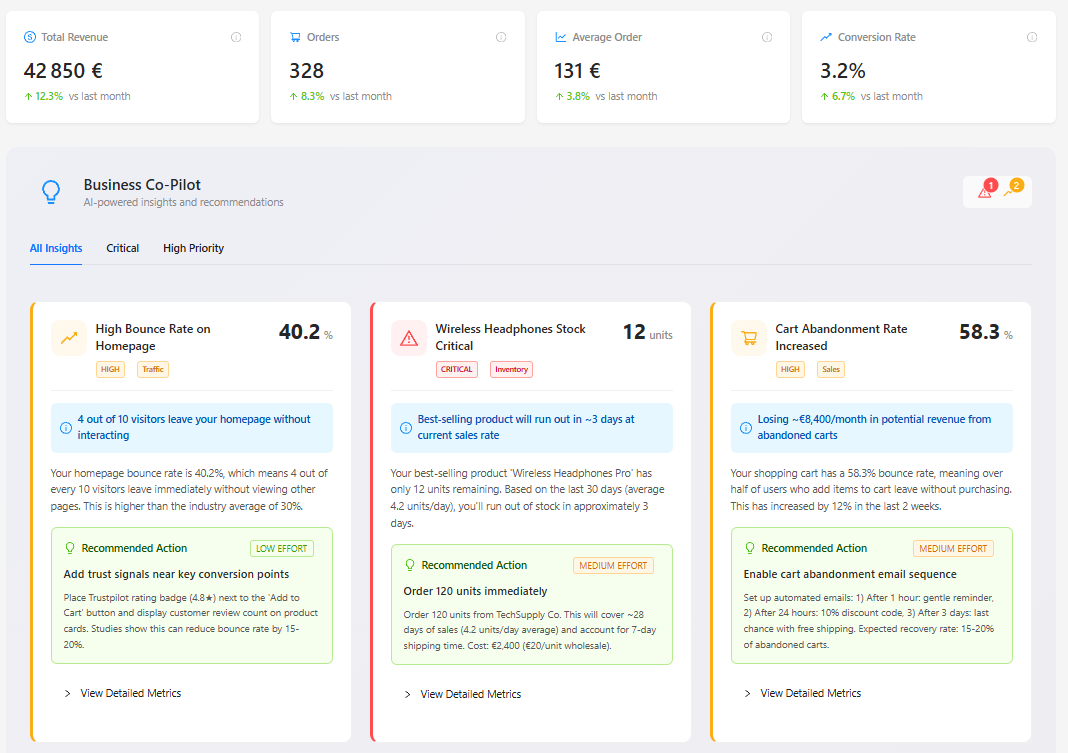Viewport: 1068px width, 753px height.
Task: Click the Traffic tag on the bounce rate card
Action: [152, 369]
